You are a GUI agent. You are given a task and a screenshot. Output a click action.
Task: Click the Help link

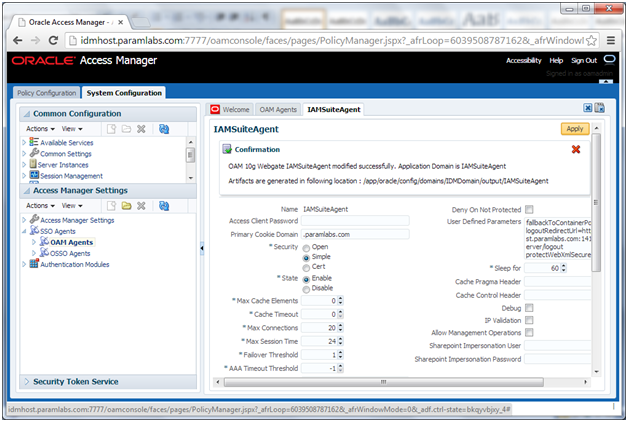point(556,60)
